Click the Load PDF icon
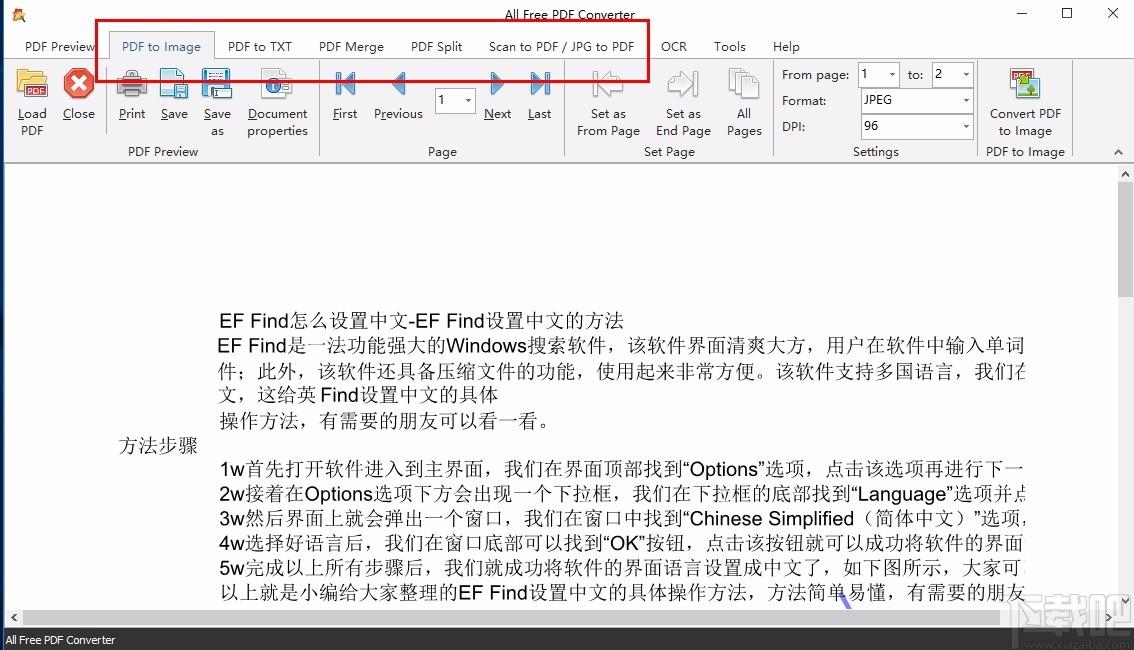This screenshot has width=1134, height=650. [32, 84]
